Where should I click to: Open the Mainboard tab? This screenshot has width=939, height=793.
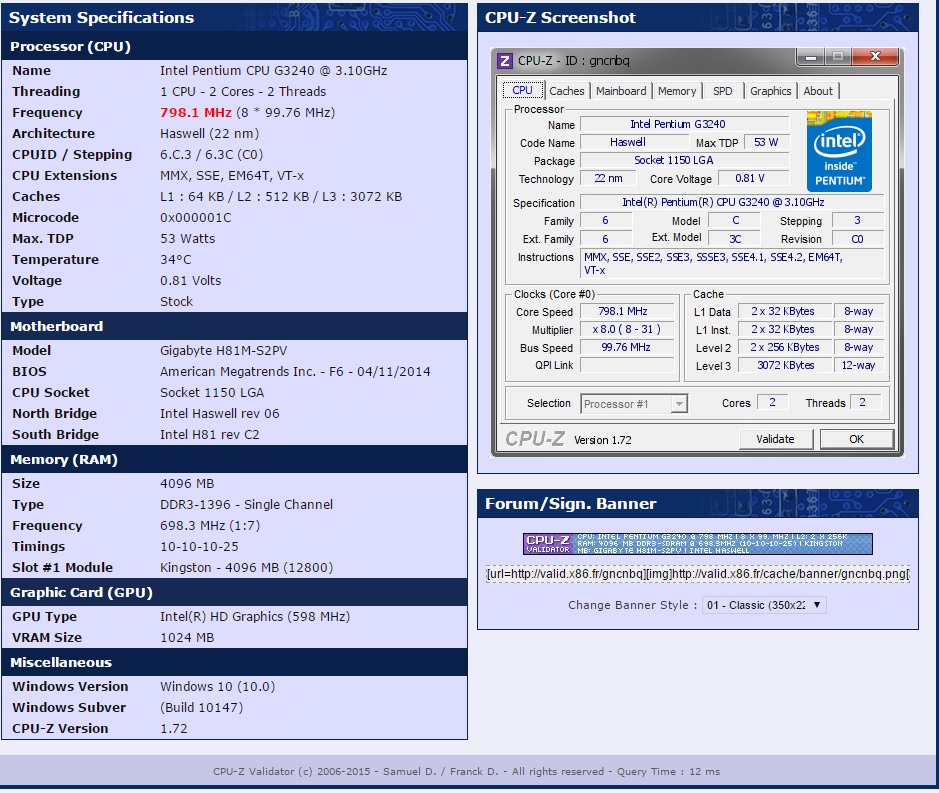point(621,91)
